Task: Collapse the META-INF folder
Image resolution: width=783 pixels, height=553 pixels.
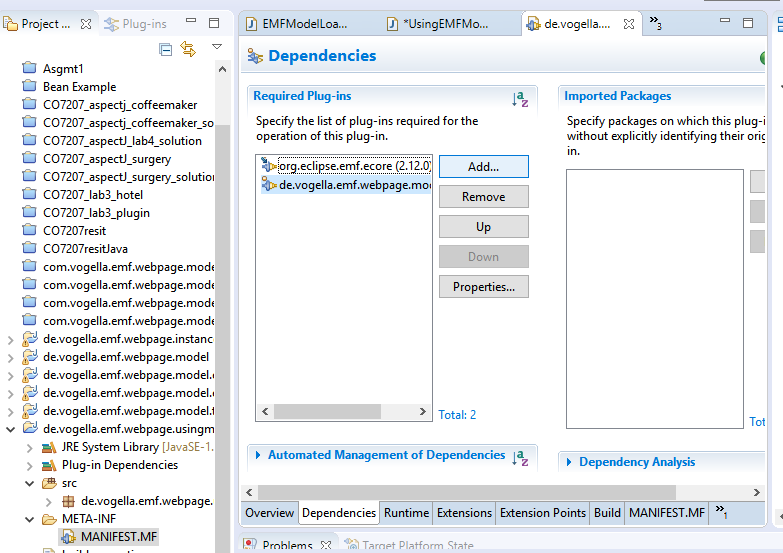Action: tap(29, 520)
